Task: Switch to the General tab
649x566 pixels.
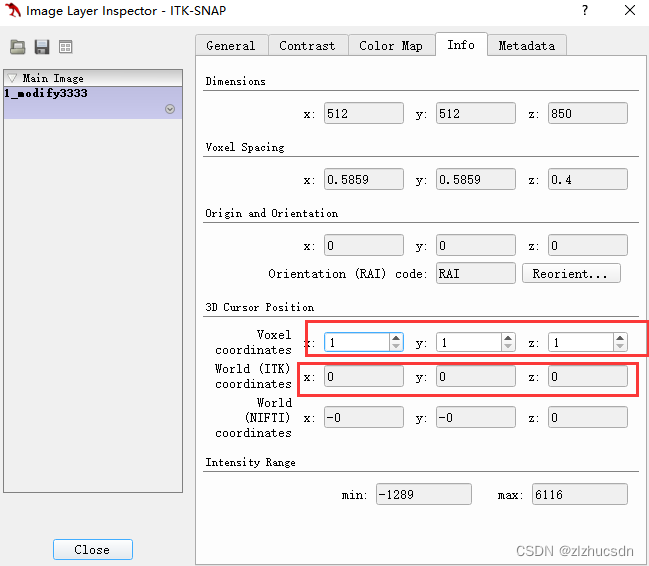Action: (x=231, y=45)
